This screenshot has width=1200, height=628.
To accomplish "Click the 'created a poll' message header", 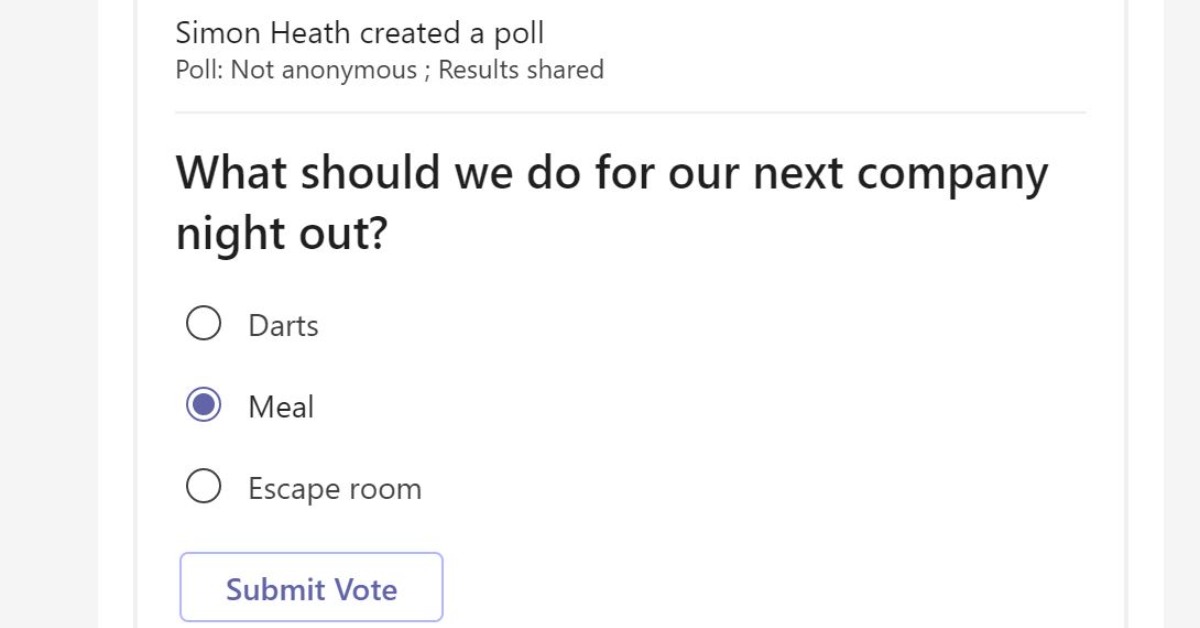I will [x=448, y=33].
